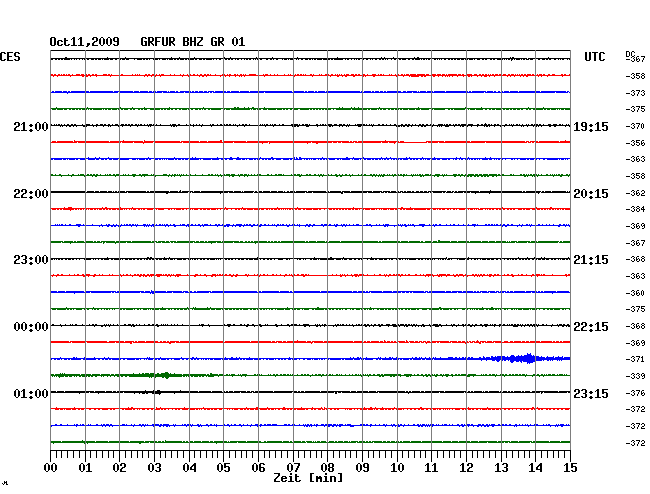Image resolution: width=650 pixels, height=494 pixels.
Task: Select the DC offset value -356
Action: tap(635, 143)
